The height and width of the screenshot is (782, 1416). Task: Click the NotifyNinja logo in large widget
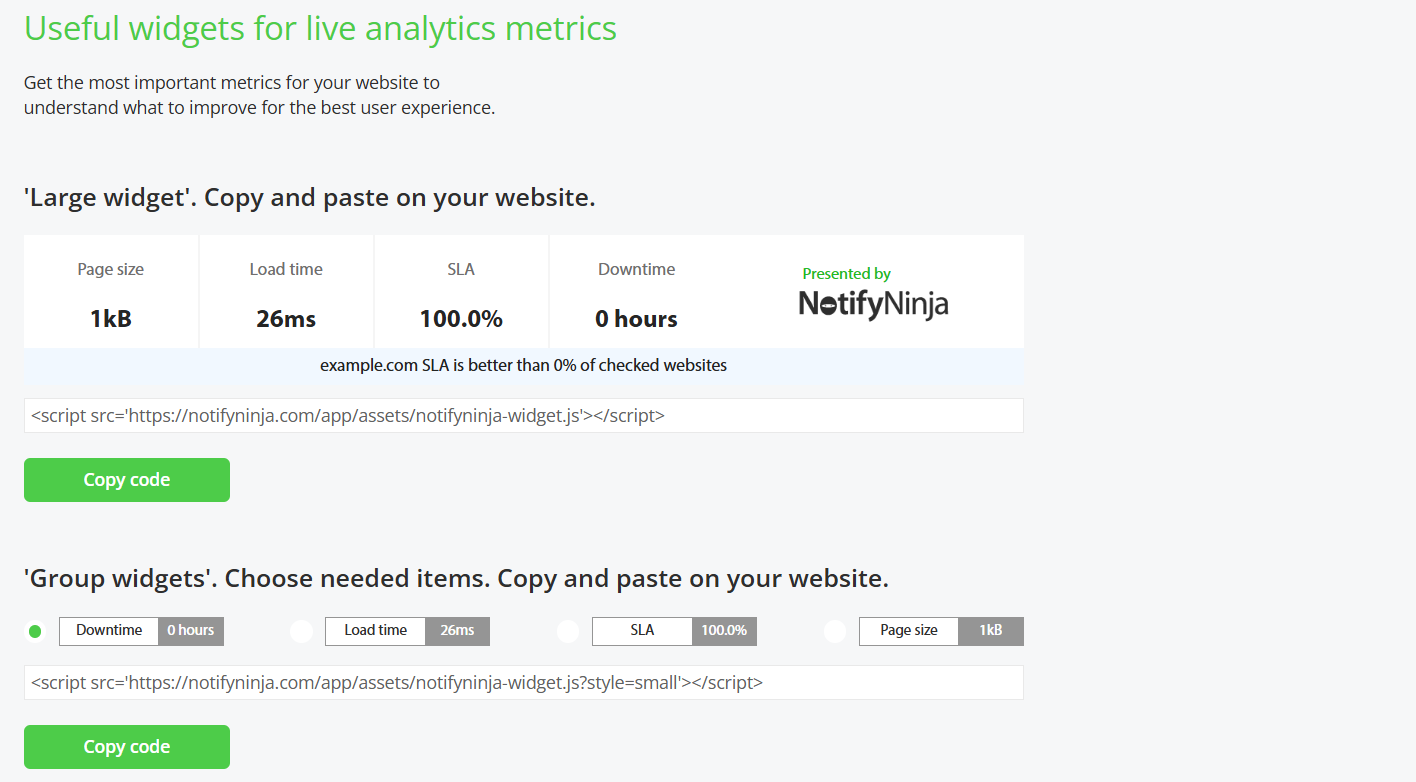(x=873, y=304)
